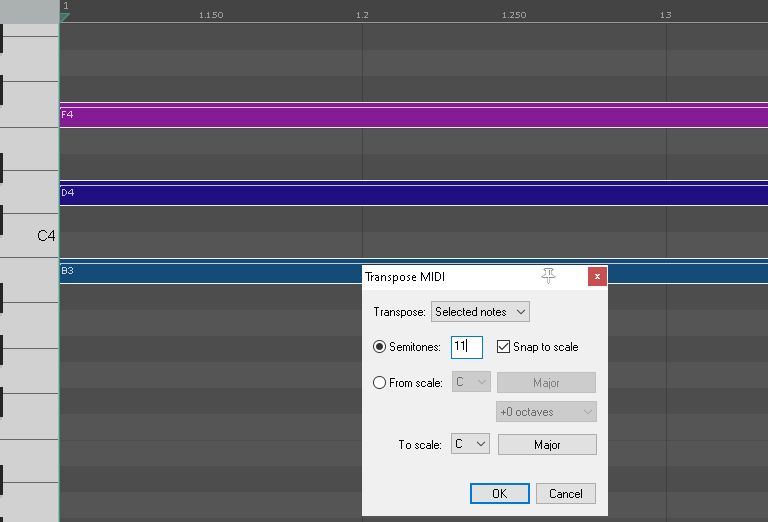Select the F4 MIDI note
768x522 pixels.
(414, 117)
